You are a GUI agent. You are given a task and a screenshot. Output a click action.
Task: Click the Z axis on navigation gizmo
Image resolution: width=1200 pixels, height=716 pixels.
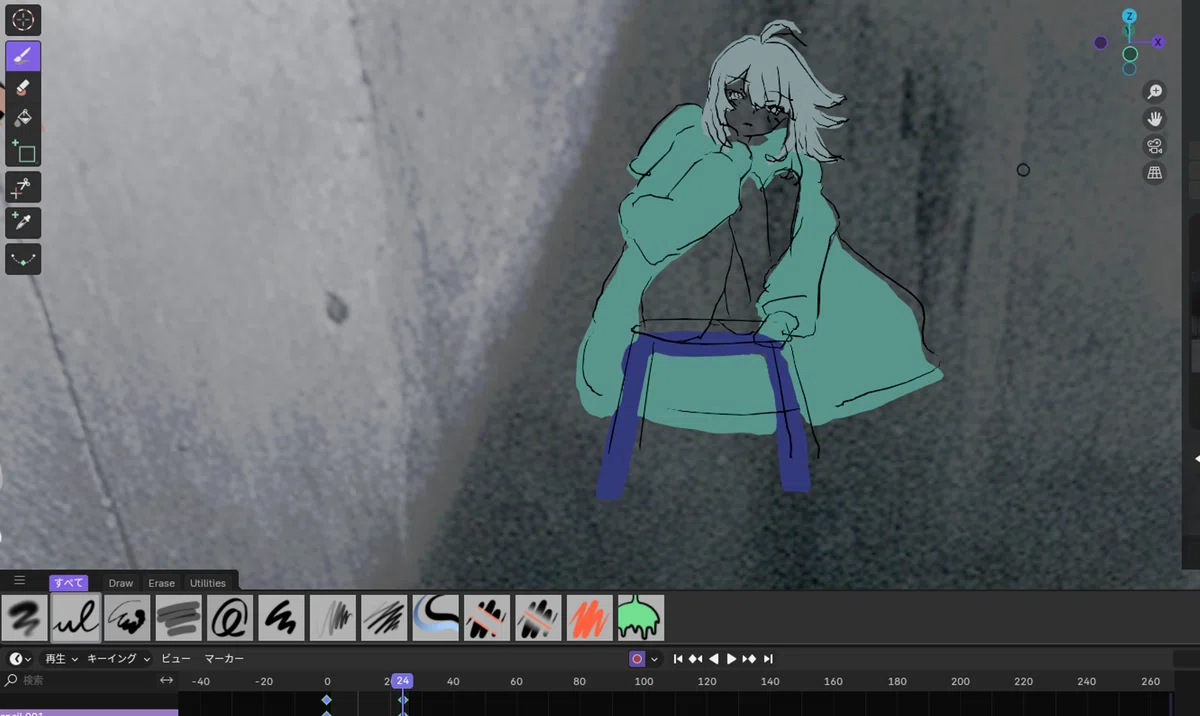pyautogui.click(x=1129, y=16)
